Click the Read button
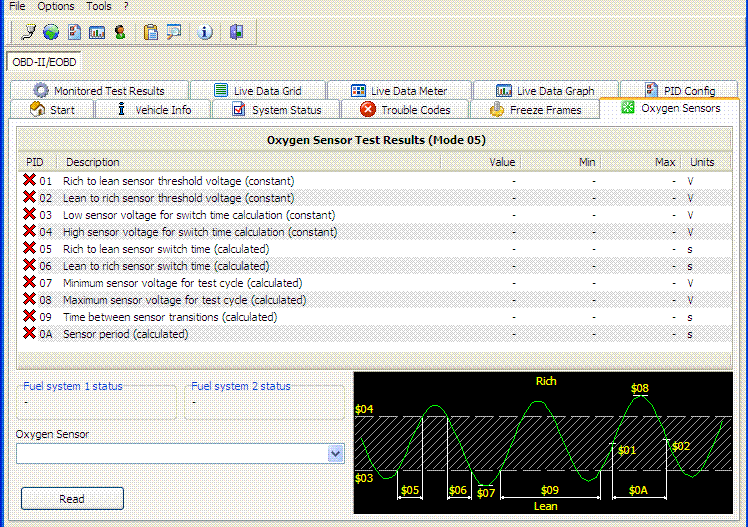This screenshot has width=748, height=527. coord(72,498)
